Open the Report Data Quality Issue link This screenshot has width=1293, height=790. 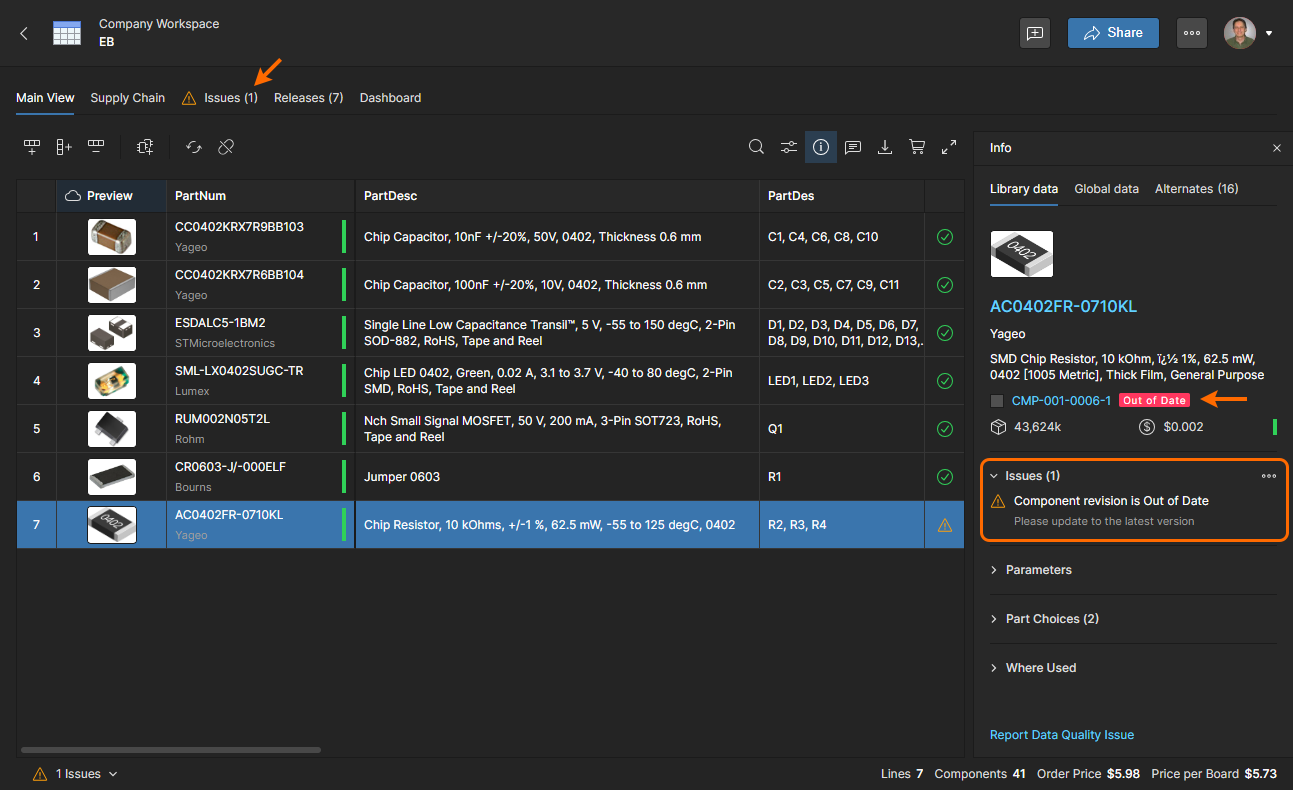click(x=1061, y=735)
